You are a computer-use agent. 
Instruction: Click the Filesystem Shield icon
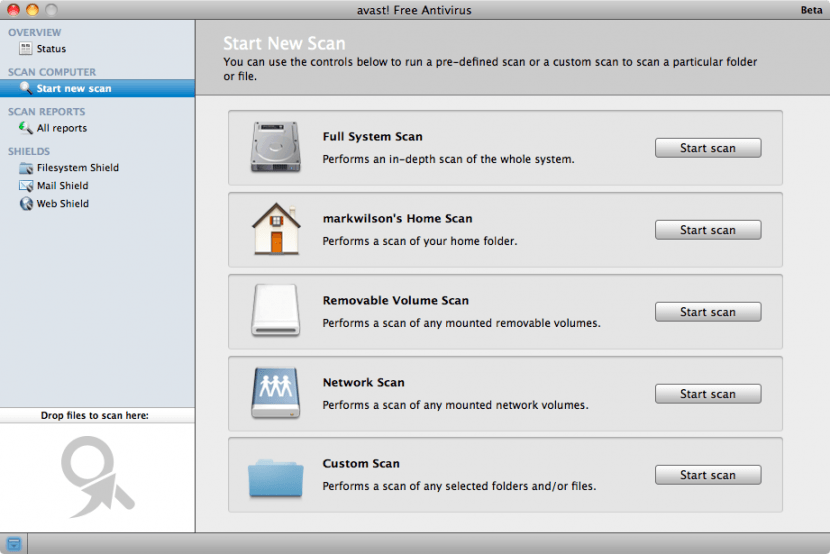26,168
